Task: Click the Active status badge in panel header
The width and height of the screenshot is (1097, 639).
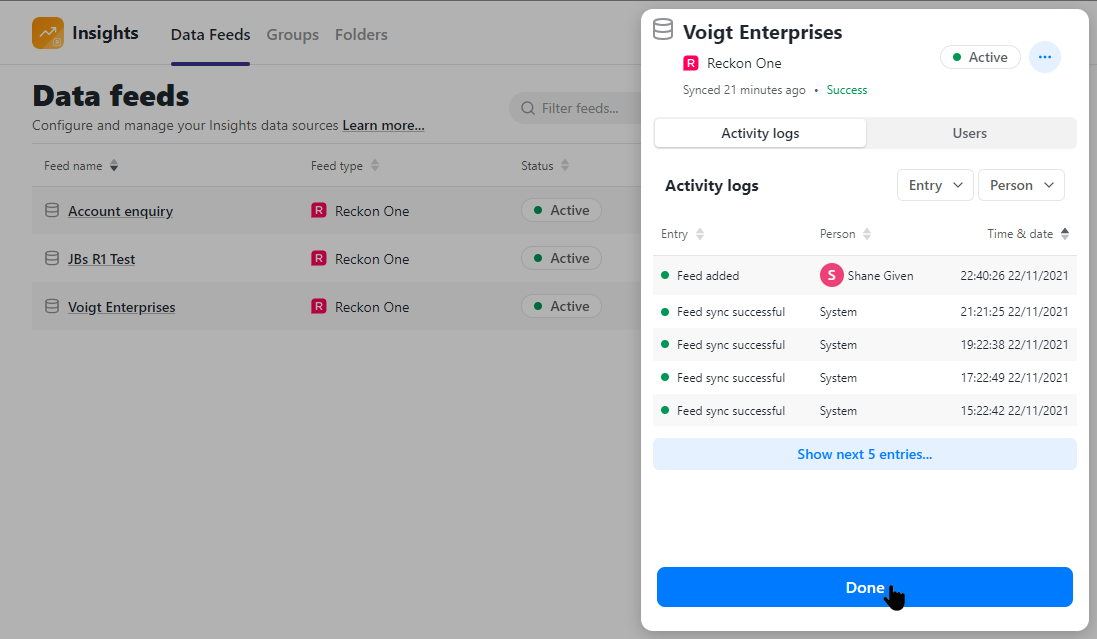Action: (980, 57)
